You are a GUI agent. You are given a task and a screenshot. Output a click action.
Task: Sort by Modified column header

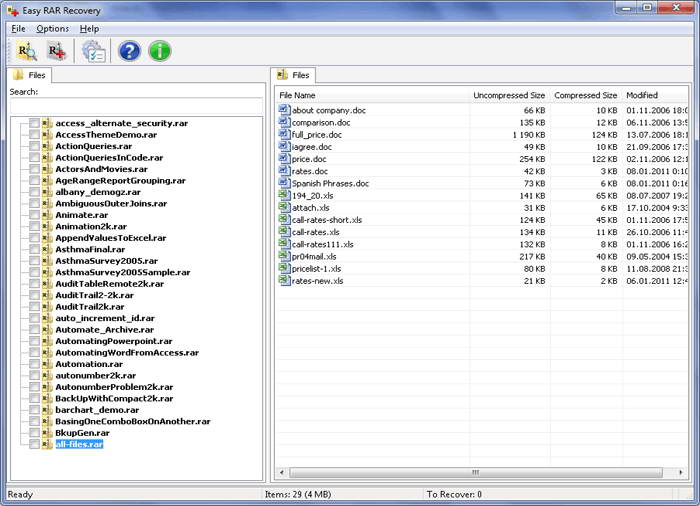pos(655,95)
